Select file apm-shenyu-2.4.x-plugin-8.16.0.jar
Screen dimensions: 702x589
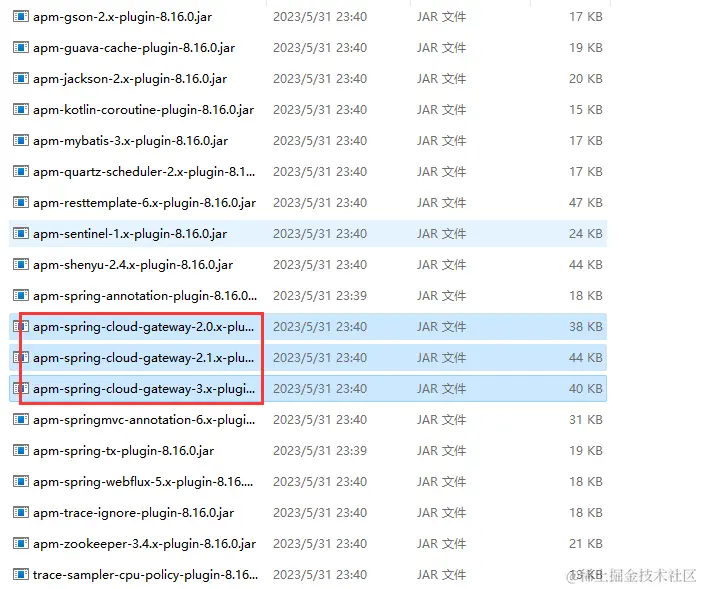click(x=133, y=265)
